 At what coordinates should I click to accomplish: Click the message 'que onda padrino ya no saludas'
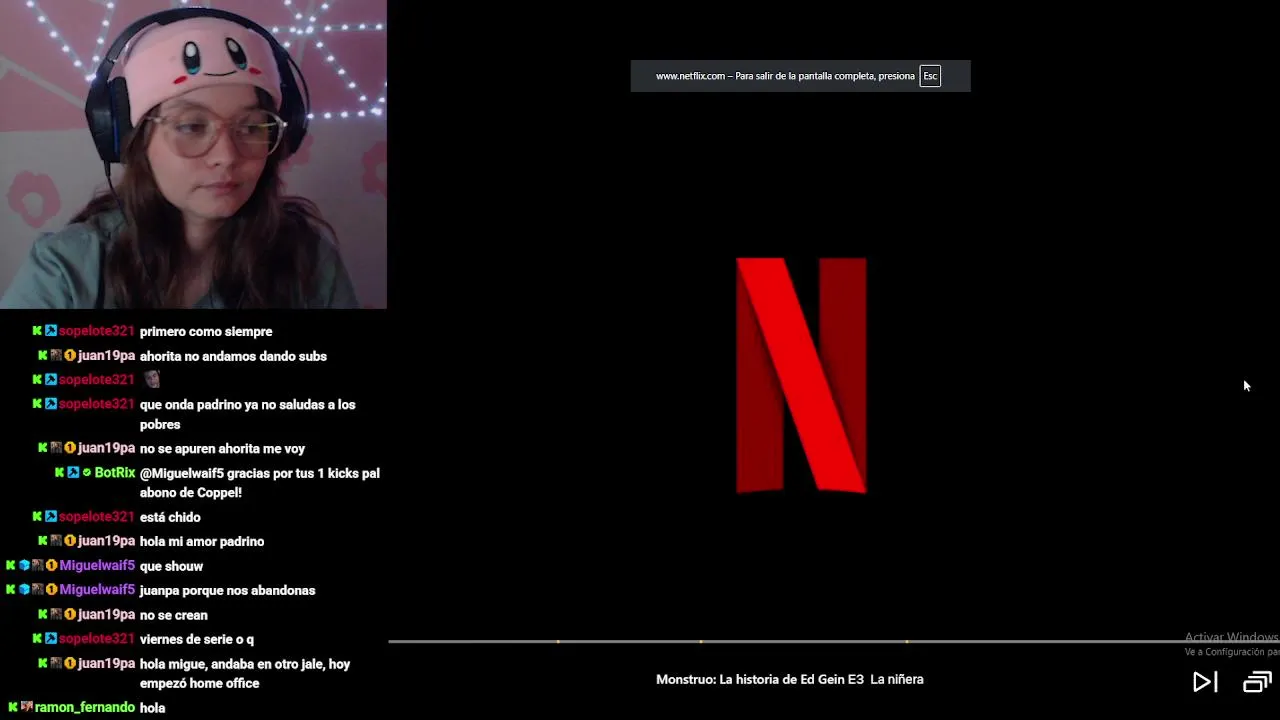247,414
